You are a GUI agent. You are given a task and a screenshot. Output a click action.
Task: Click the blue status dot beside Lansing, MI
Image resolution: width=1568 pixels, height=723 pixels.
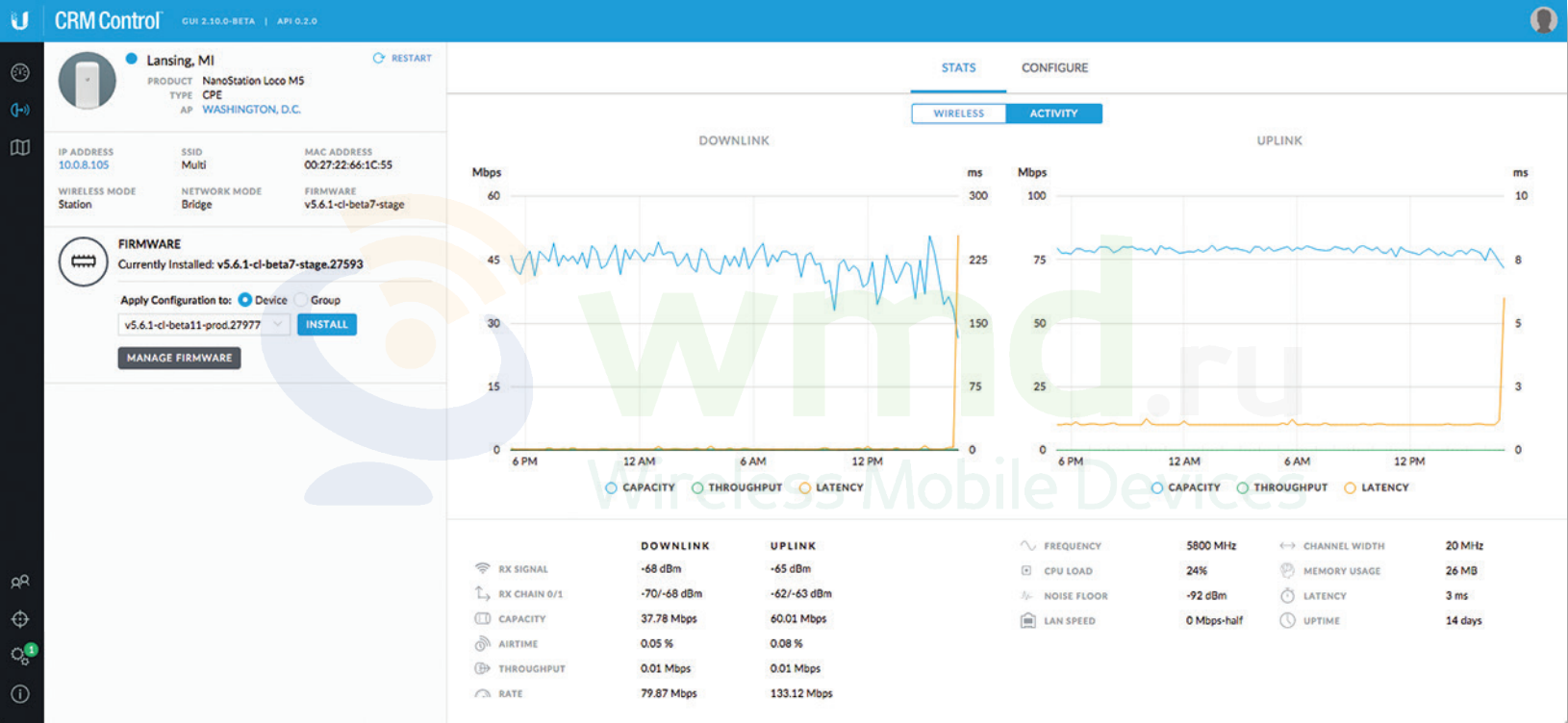coord(132,59)
